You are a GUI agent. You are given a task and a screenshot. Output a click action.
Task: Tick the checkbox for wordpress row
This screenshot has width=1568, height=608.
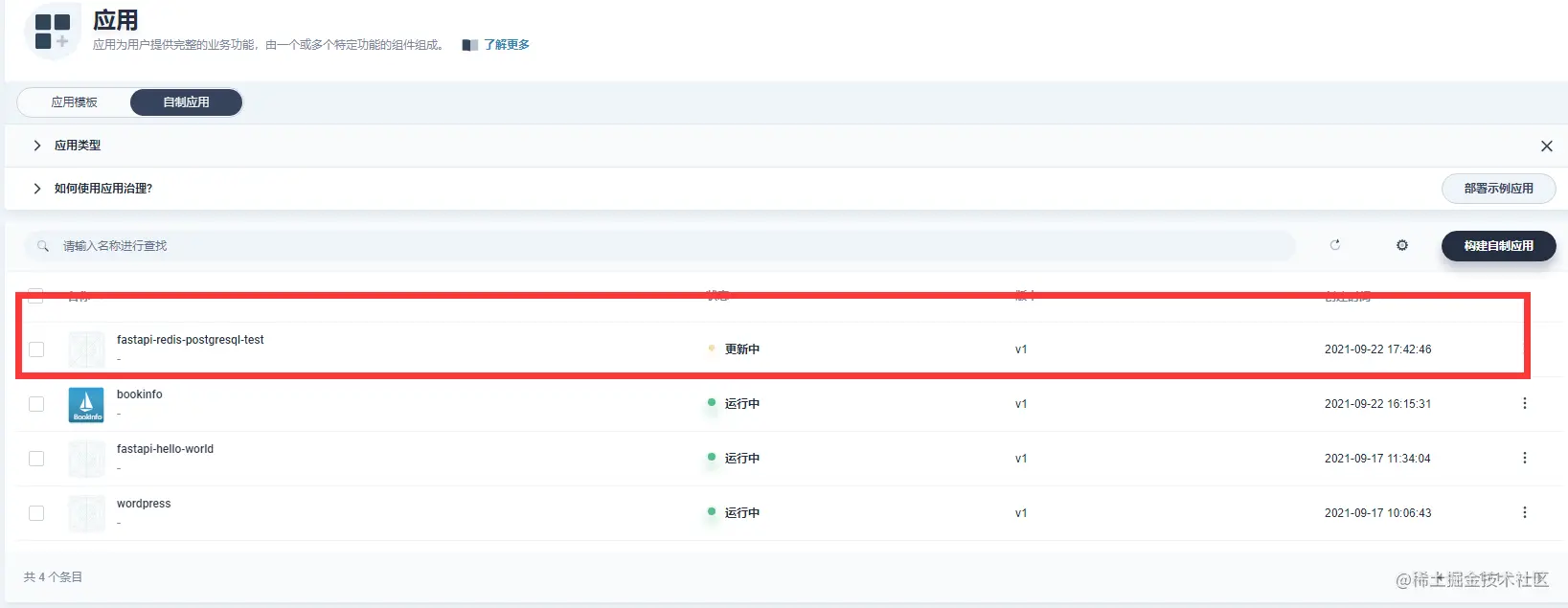[36, 513]
